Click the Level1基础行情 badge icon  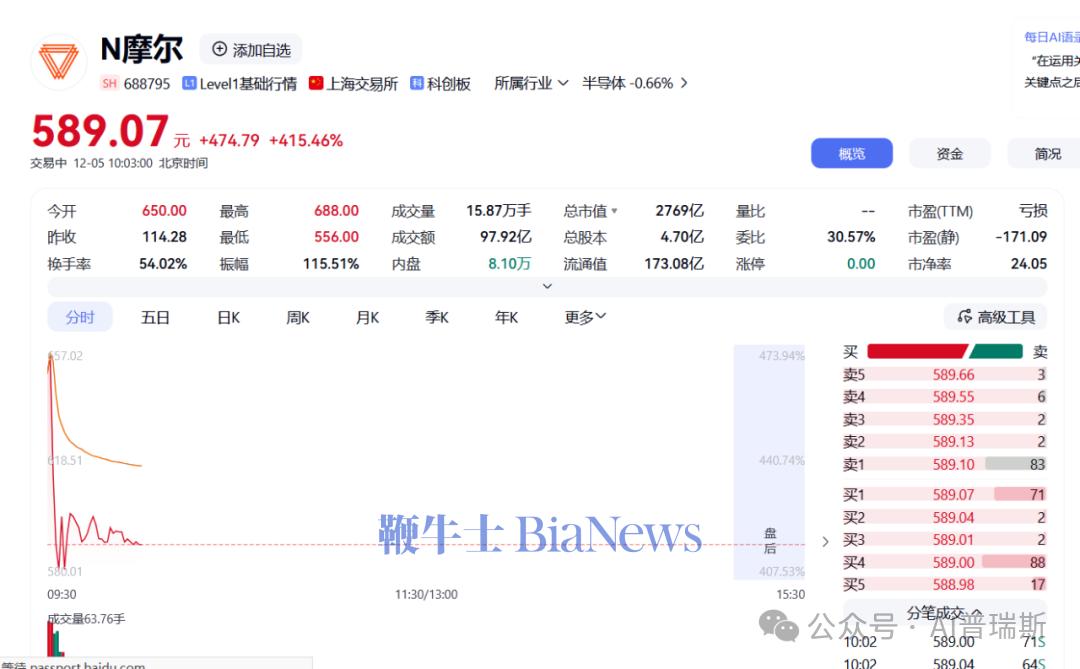click(x=189, y=84)
